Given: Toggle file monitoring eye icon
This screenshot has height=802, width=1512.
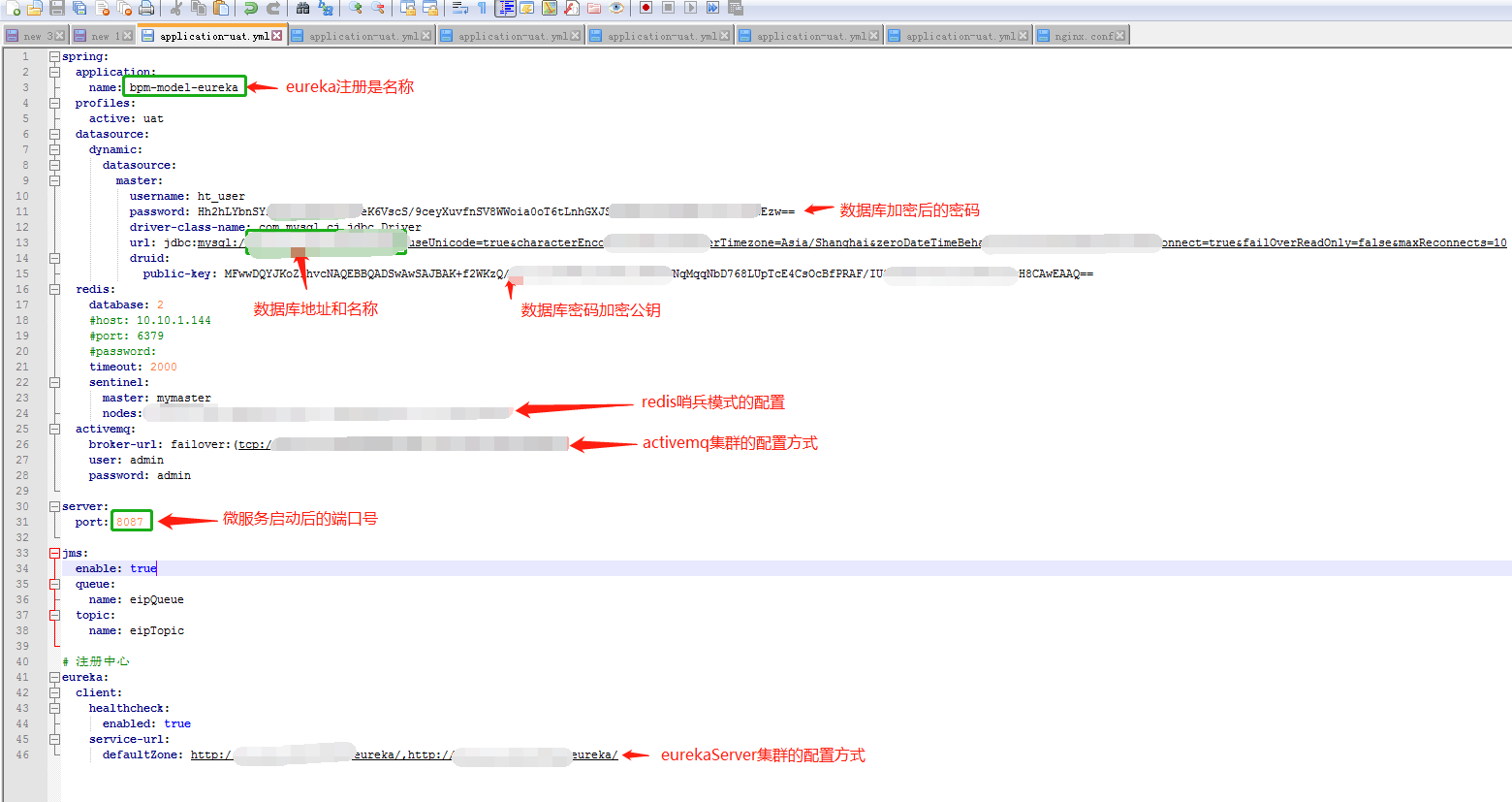Looking at the screenshot, I should click(616, 8).
